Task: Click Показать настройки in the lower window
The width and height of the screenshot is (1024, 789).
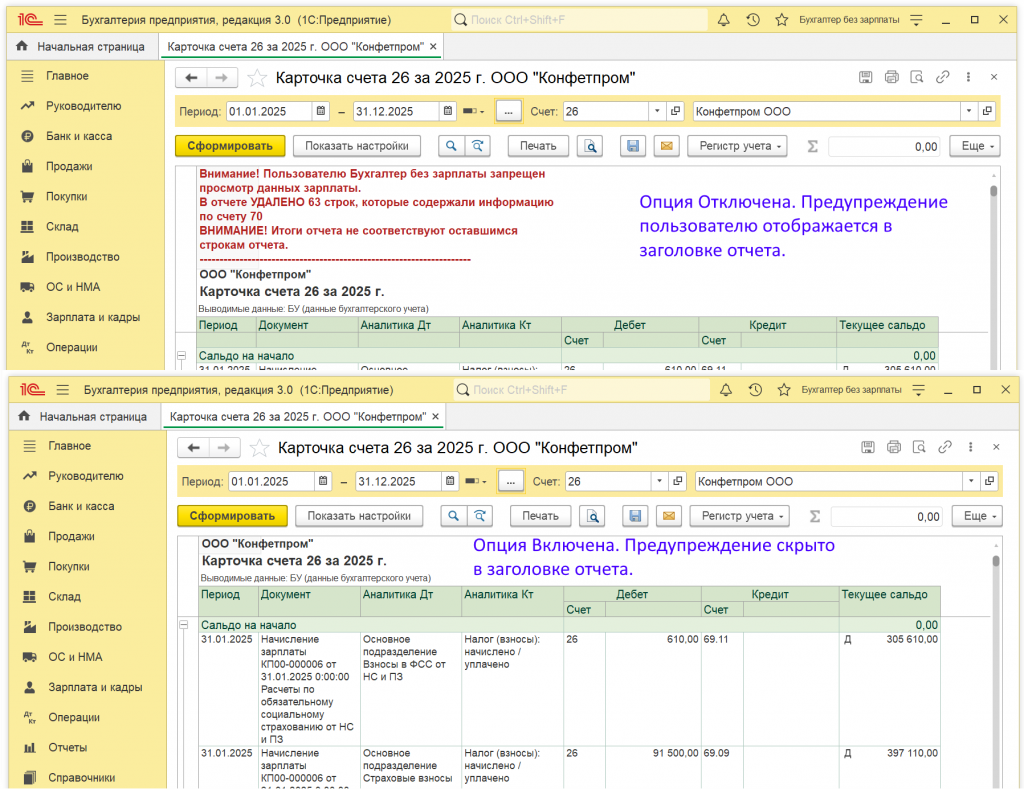Action: (359, 516)
